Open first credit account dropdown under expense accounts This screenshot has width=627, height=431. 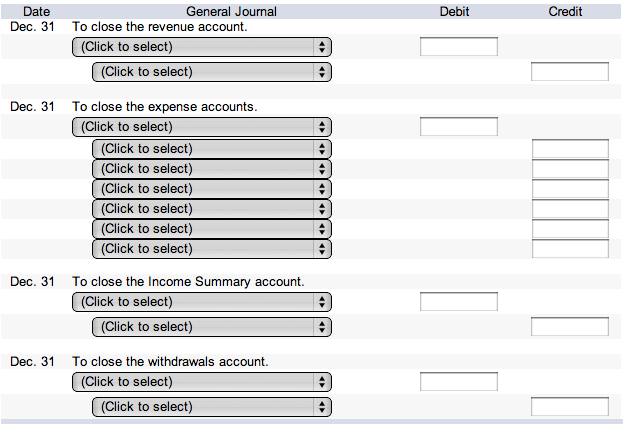(x=211, y=149)
